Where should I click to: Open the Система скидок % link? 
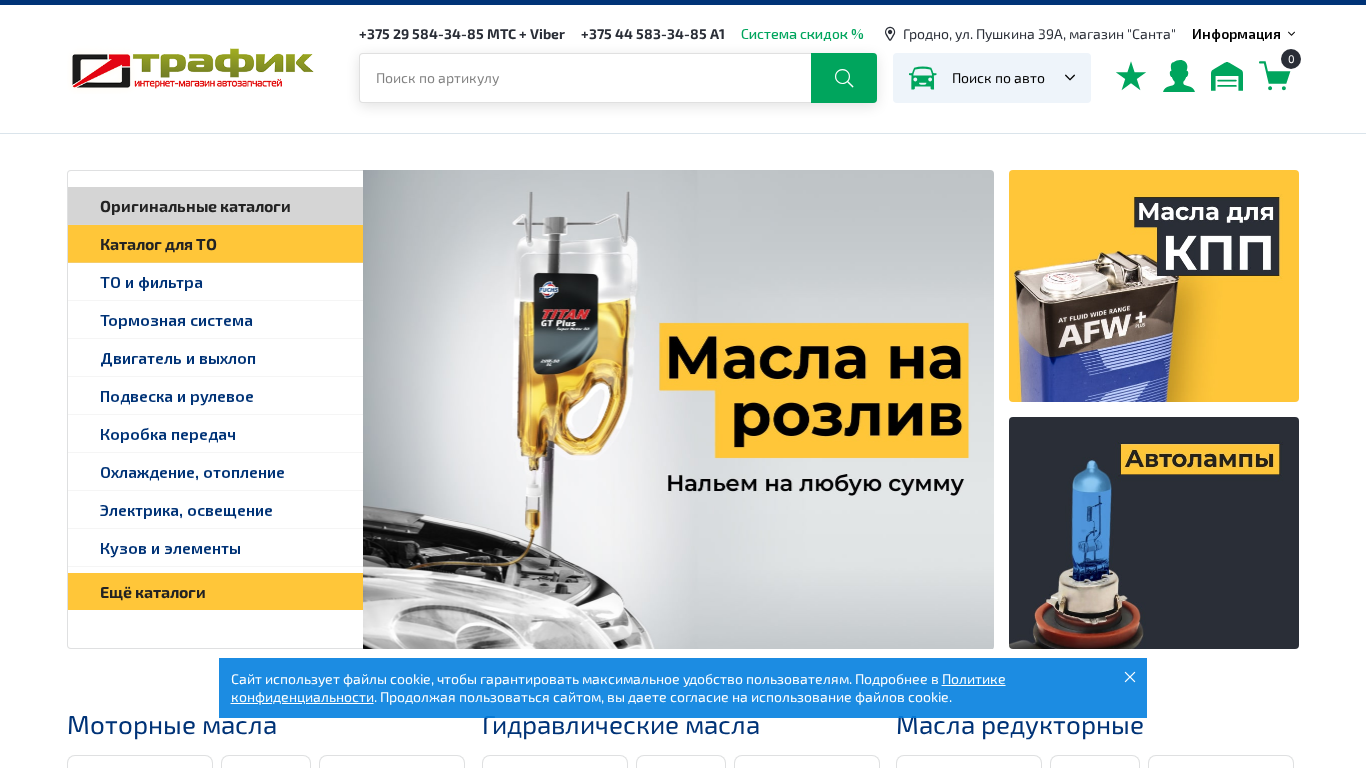click(802, 34)
